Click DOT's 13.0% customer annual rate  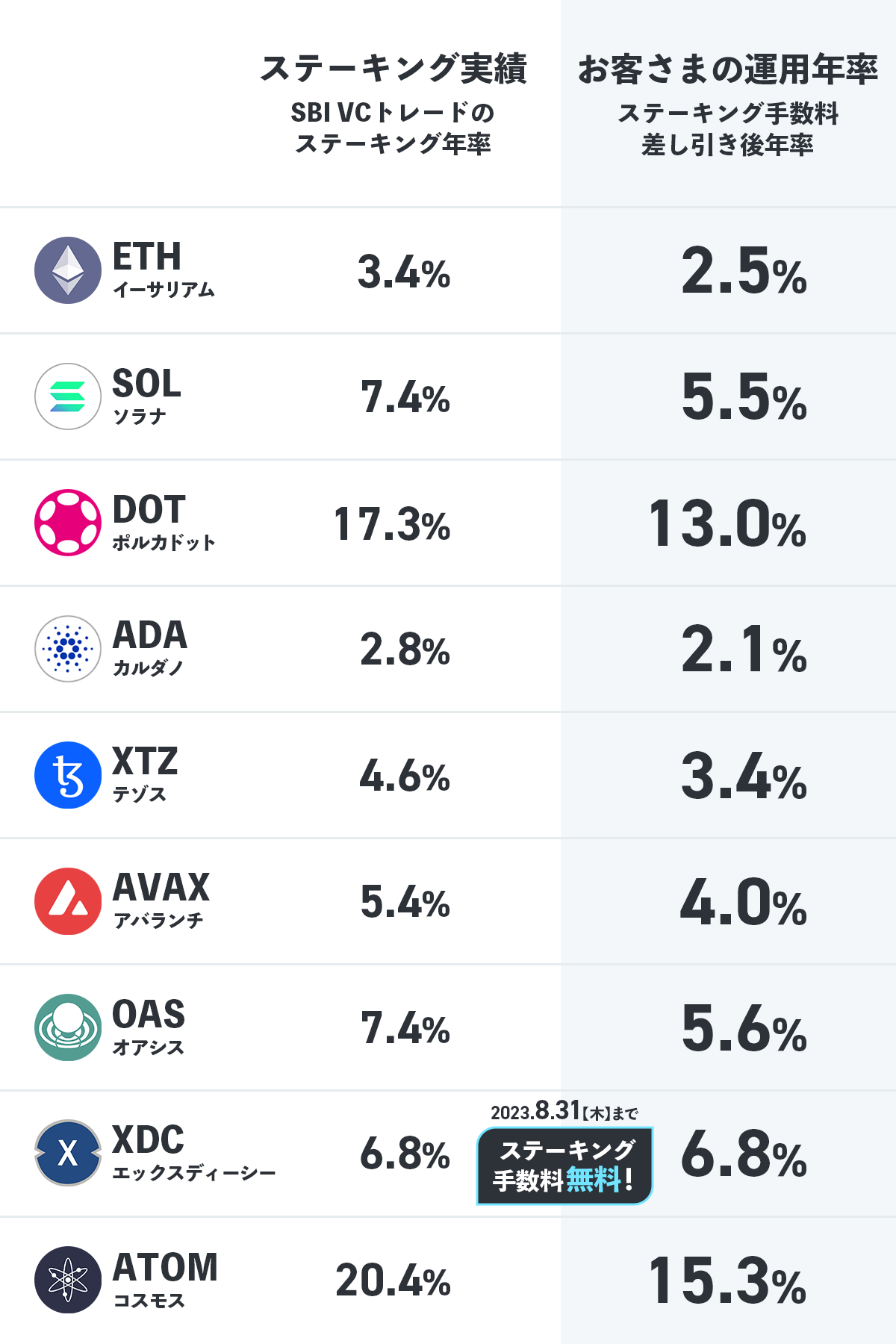[x=728, y=524]
